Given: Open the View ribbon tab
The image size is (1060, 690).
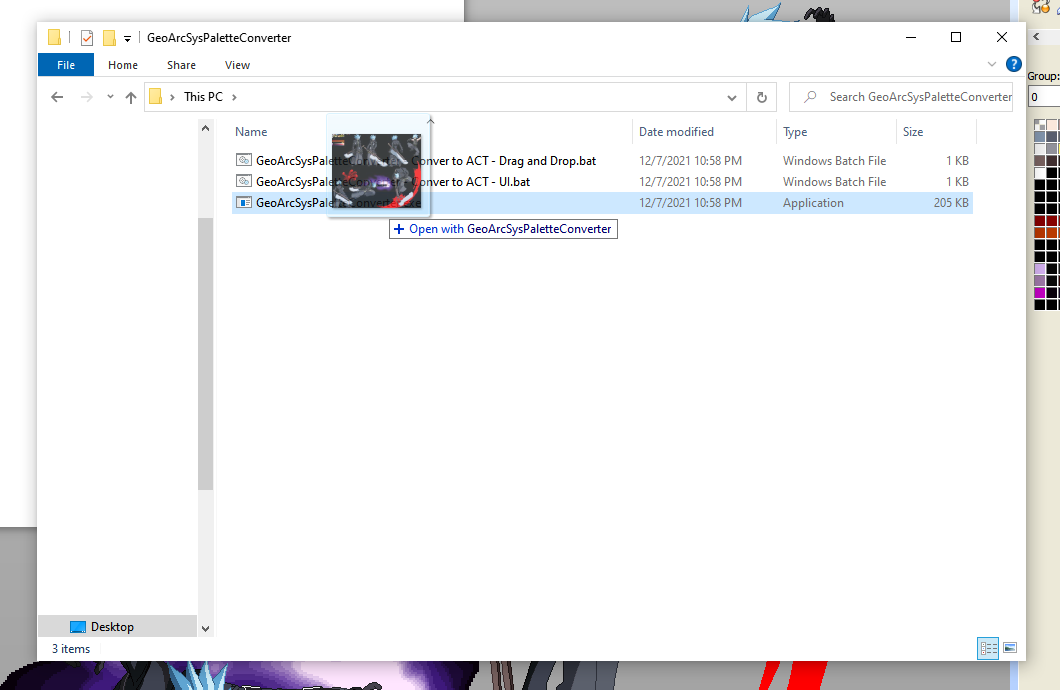Looking at the screenshot, I should 237,65.
